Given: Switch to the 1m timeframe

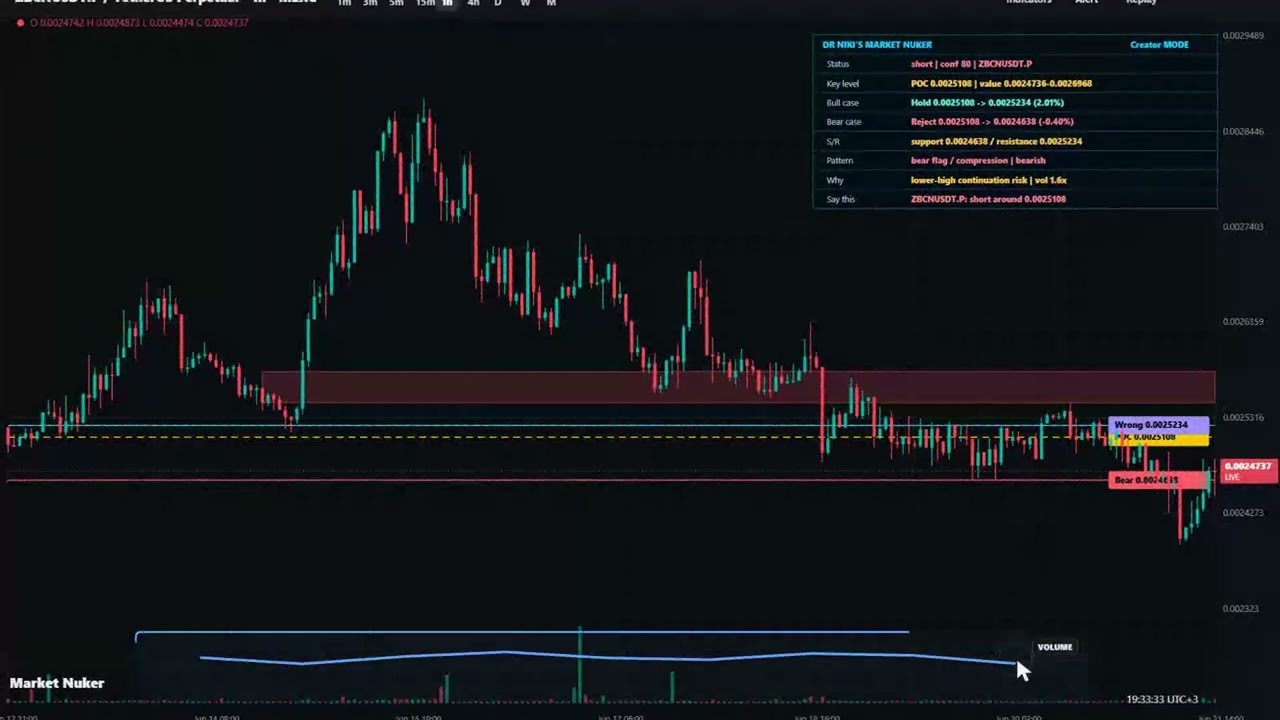Looking at the screenshot, I should click(x=344, y=3).
